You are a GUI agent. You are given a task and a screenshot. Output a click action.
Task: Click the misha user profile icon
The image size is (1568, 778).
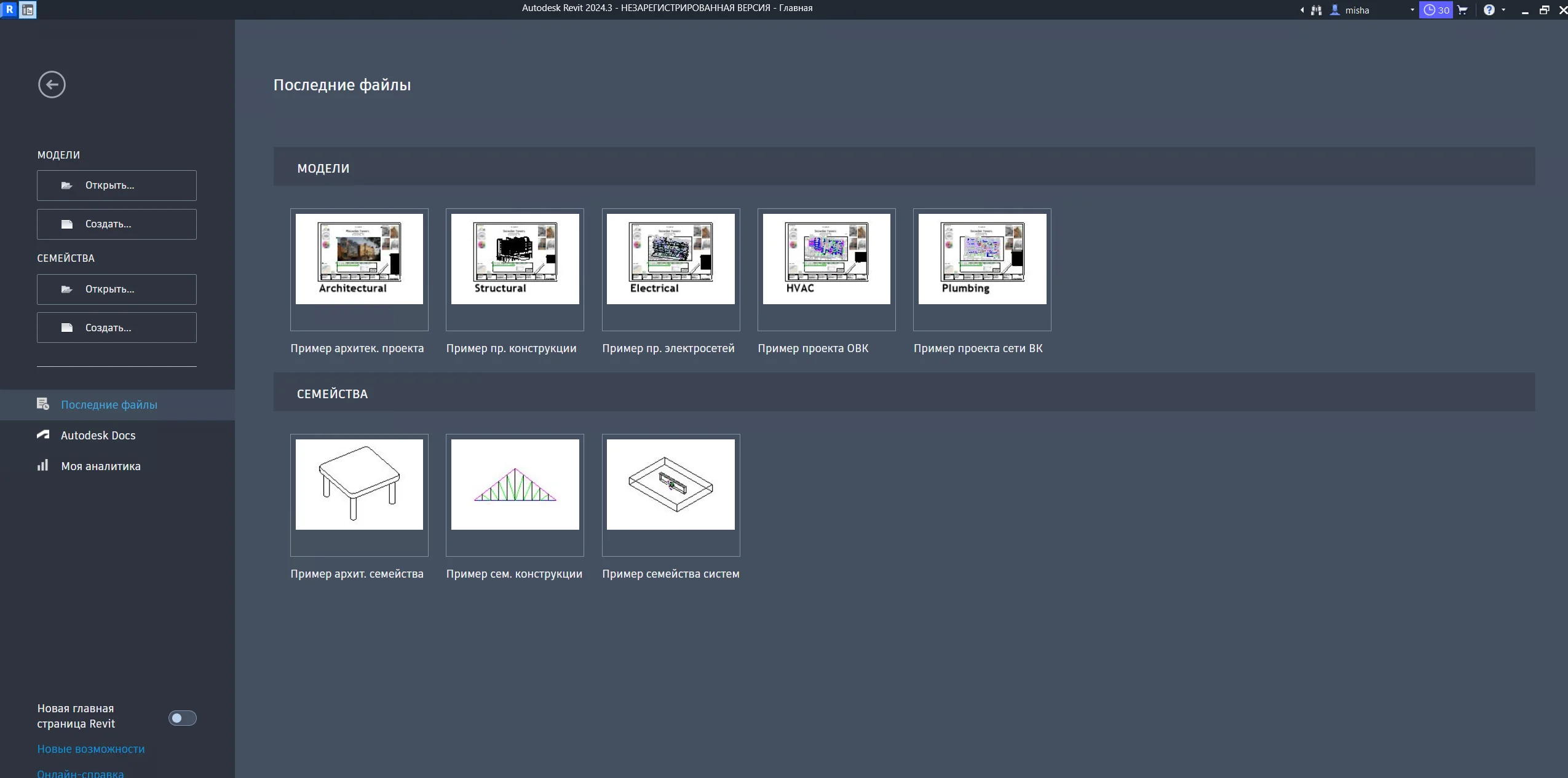(x=1335, y=10)
